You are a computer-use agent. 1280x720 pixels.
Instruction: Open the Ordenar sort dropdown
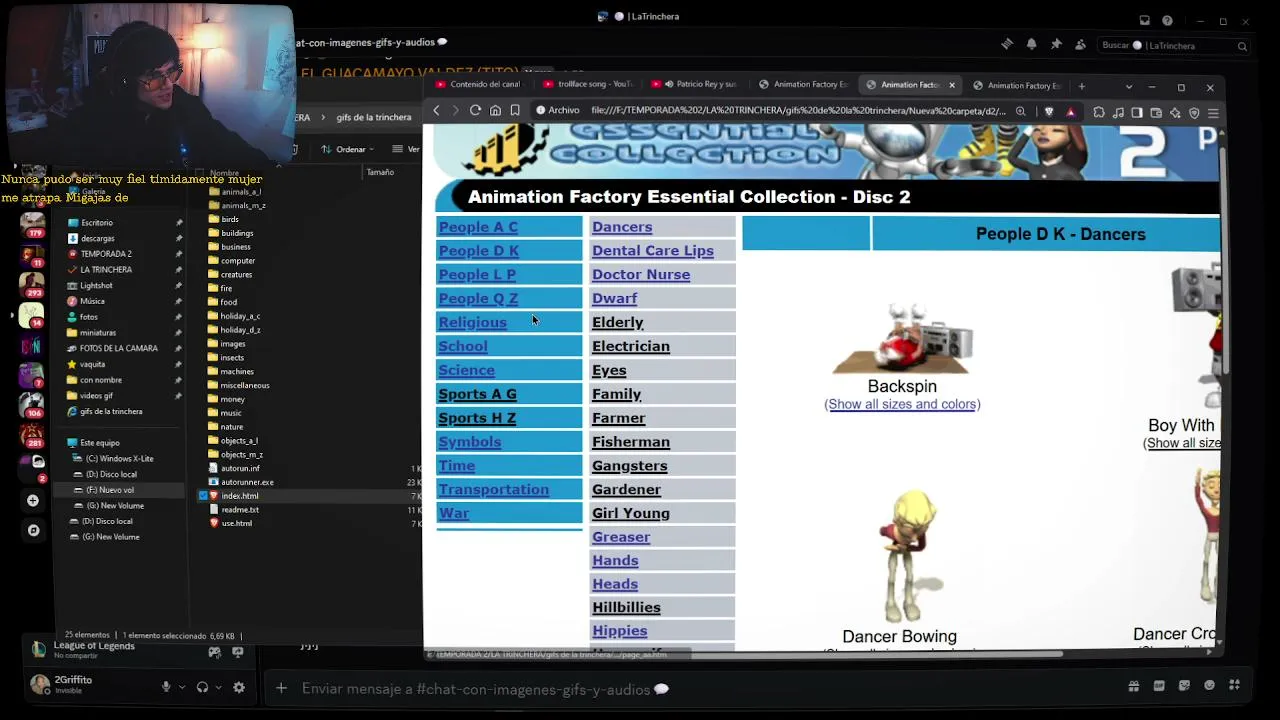click(x=348, y=149)
